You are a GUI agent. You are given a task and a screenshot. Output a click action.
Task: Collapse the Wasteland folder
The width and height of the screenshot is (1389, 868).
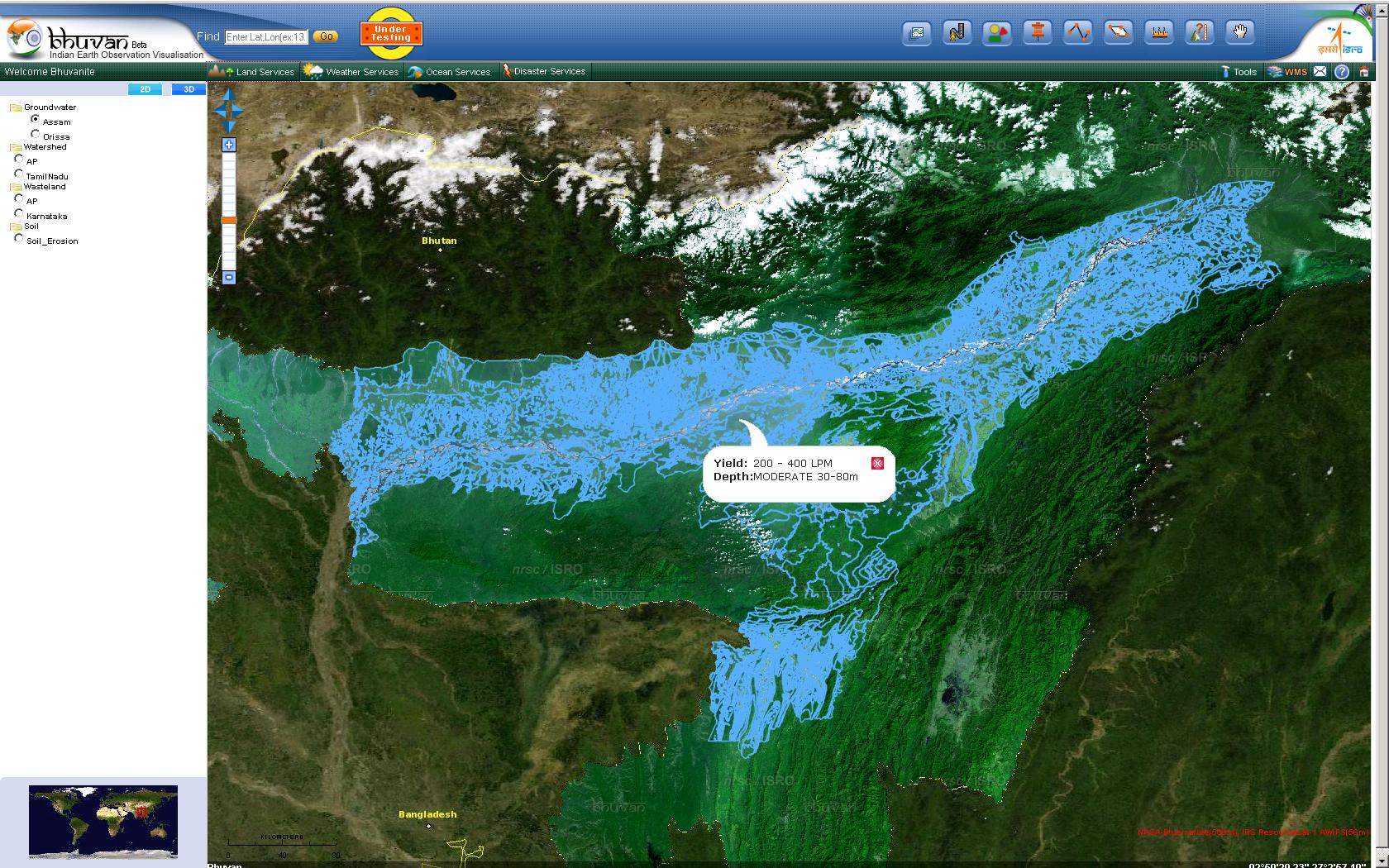tap(16, 187)
